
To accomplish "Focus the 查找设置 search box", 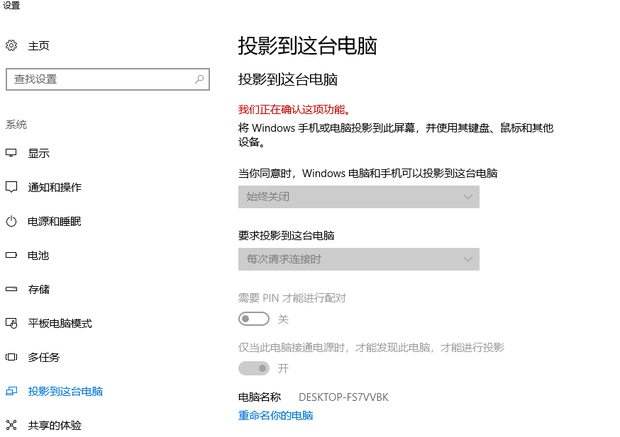I will point(108,79).
